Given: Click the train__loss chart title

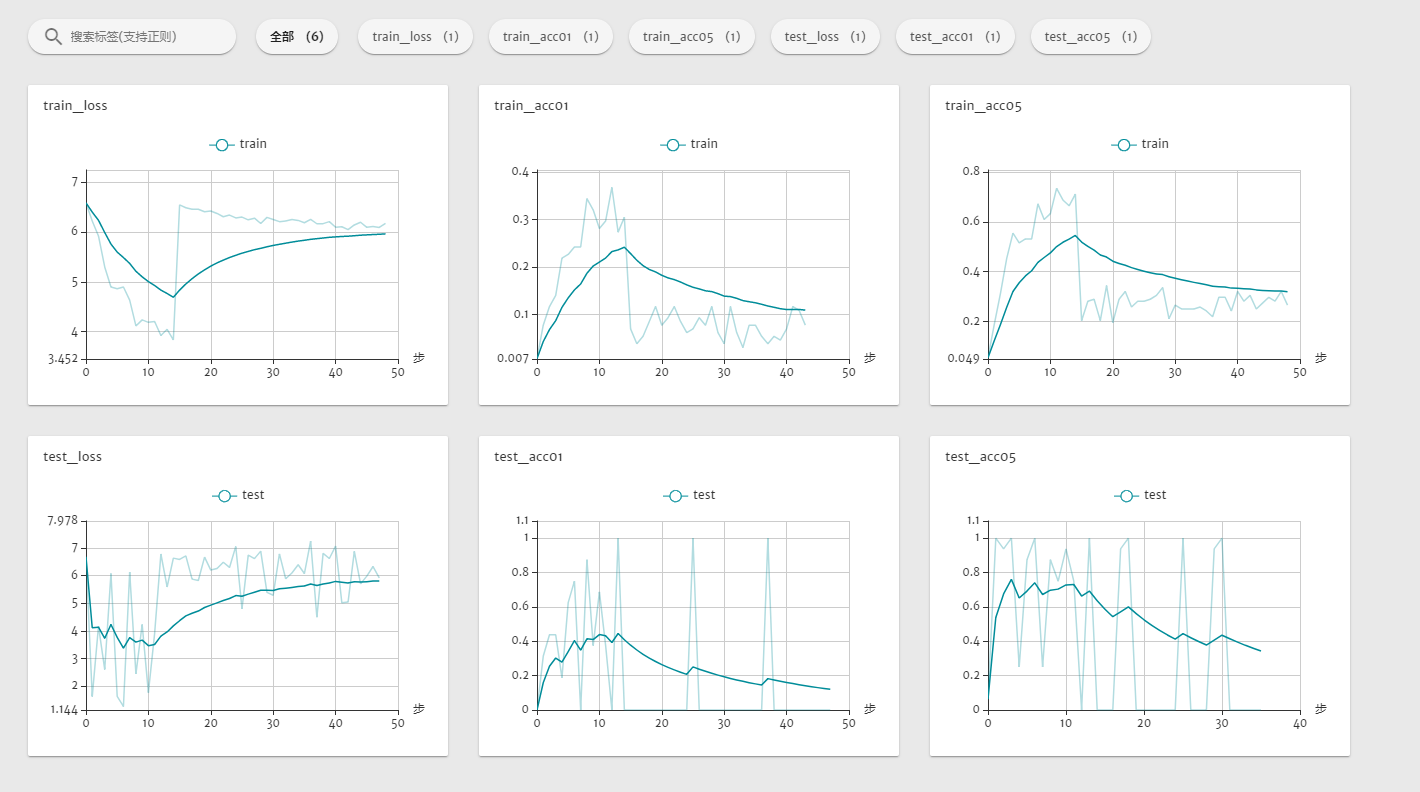Looking at the screenshot, I should tap(75, 105).
